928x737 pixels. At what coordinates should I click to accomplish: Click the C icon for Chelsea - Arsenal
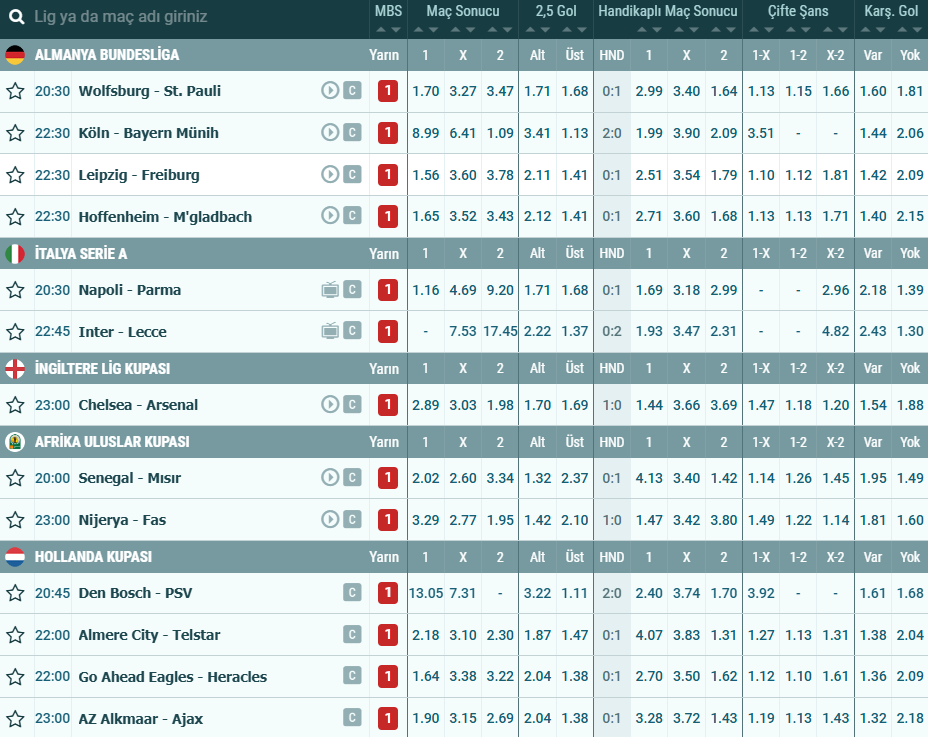tap(352, 404)
